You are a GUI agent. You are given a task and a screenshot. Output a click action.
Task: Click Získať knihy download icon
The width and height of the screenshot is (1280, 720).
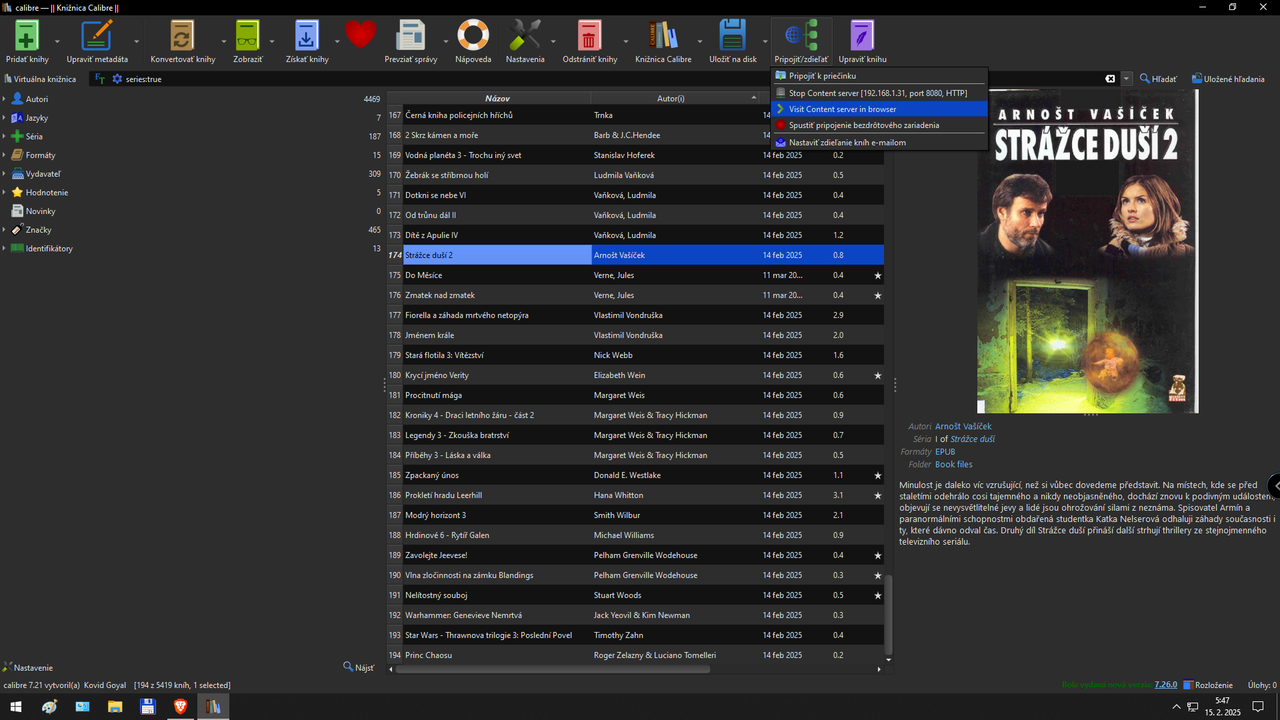pos(306,36)
